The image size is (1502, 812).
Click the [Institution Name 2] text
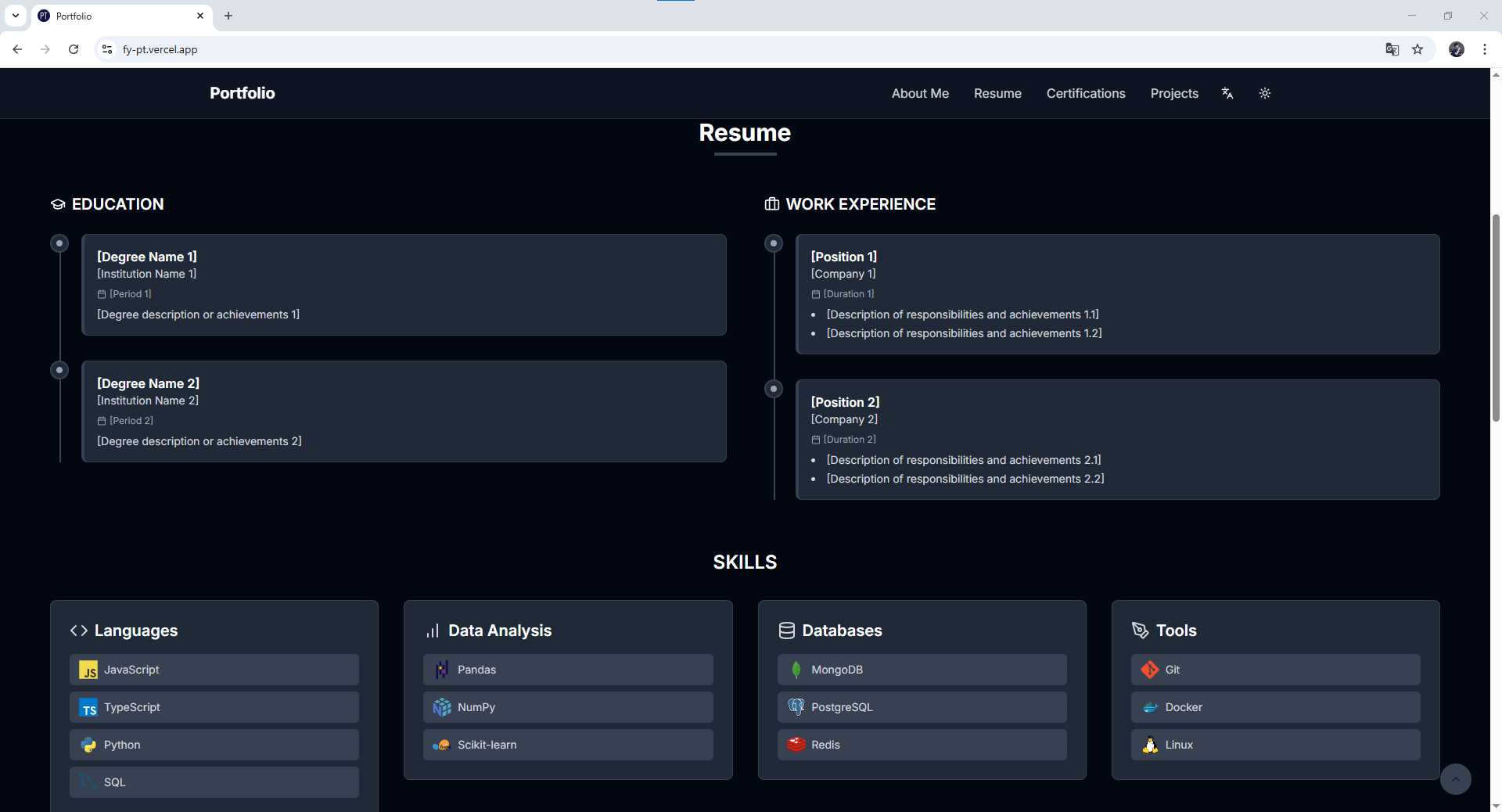pos(148,401)
